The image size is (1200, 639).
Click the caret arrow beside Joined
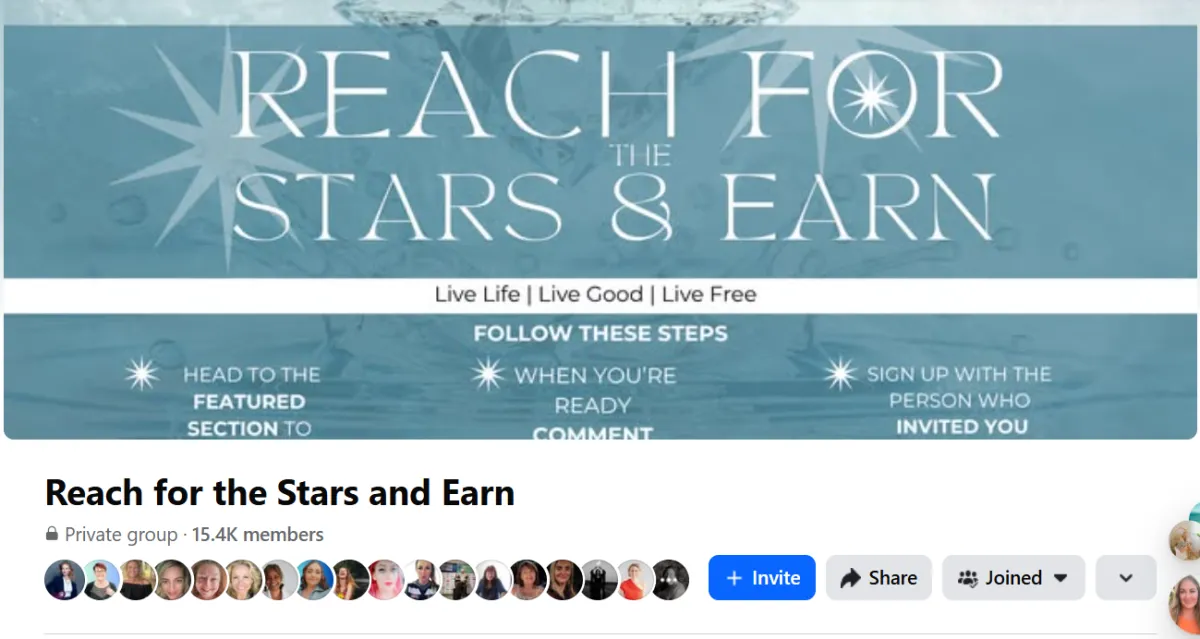coord(1061,578)
